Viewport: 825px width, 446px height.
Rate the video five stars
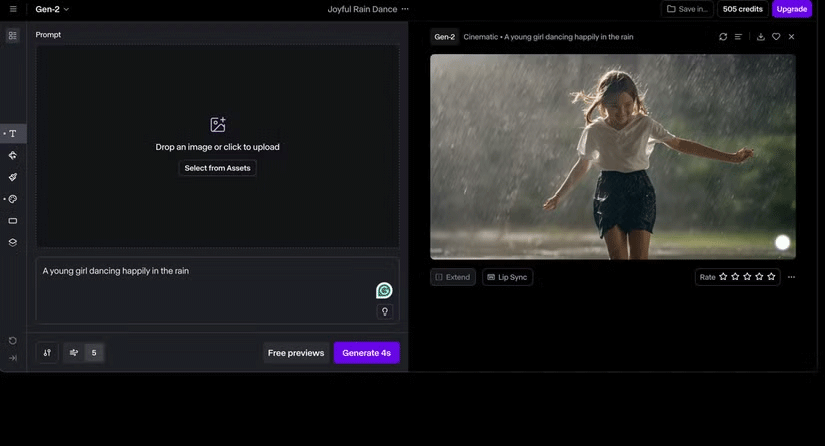click(771, 277)
